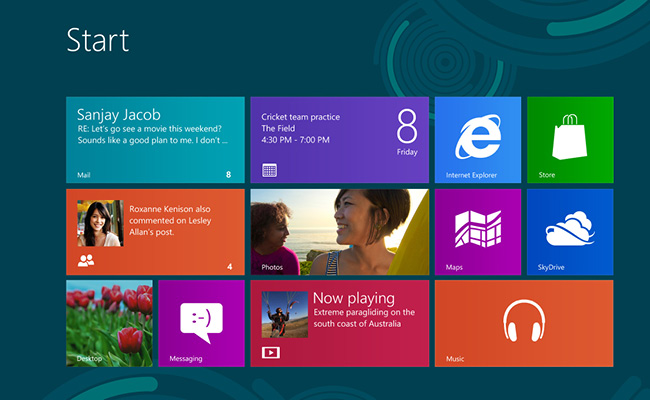650x400 pixels.
Task: Click the 'Friday' day label
Action: click(407, 152)
